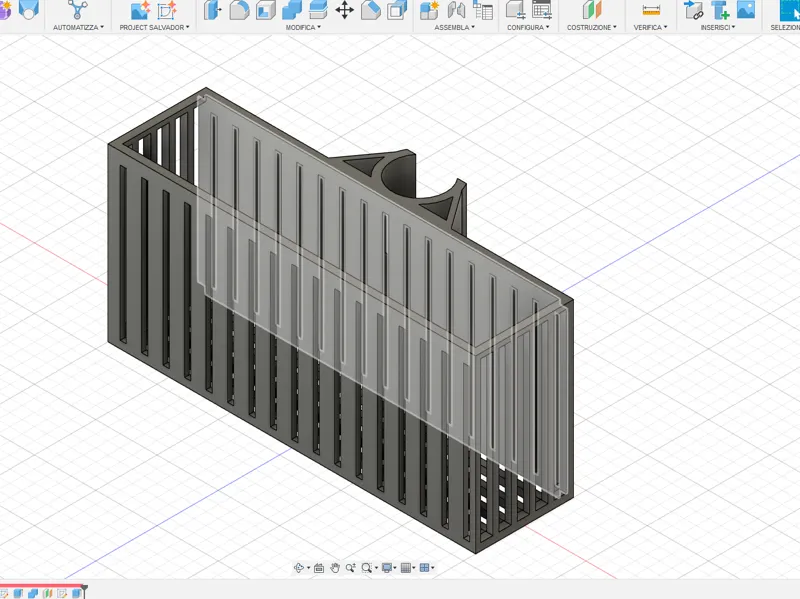Click the Orbit navigation tool

point(299,567)
